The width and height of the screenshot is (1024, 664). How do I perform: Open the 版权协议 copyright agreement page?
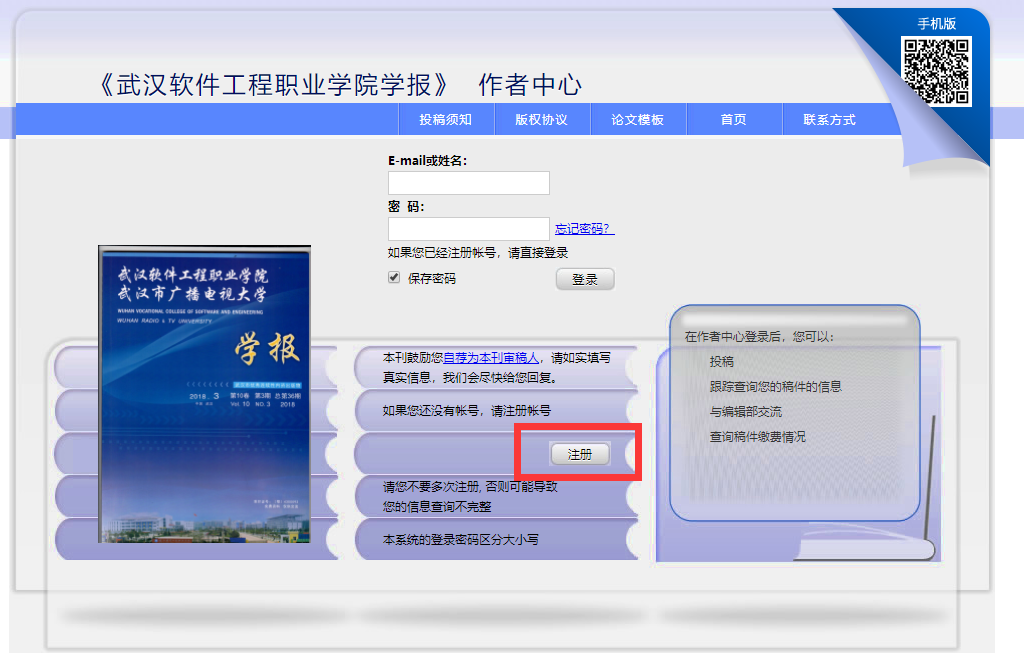tap(541, 118)
